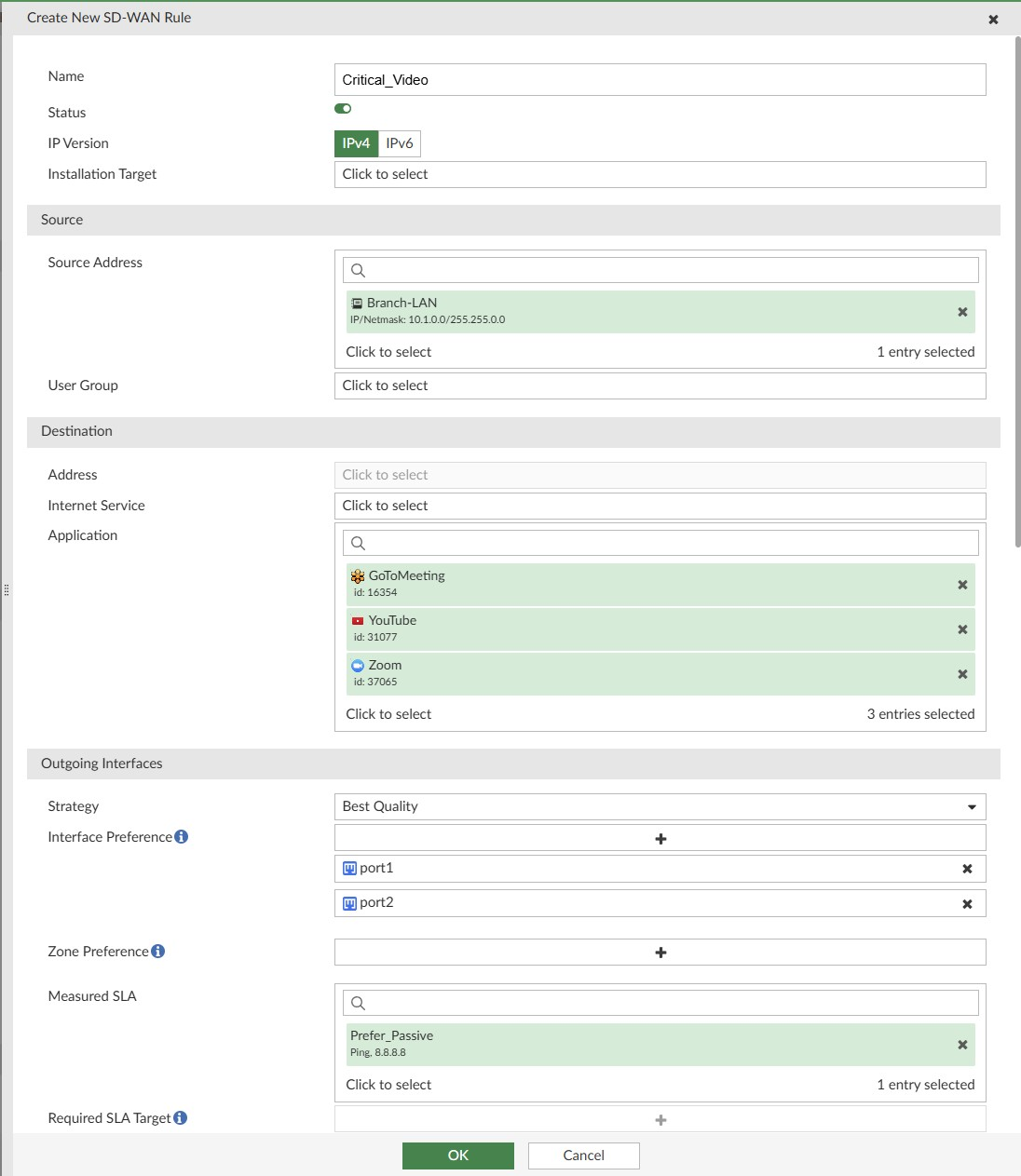The height and width of the screenshot is (1176, 1021).
Task: Show Required SLA Target info tooltip
Action: click(x=181, y=1117)
